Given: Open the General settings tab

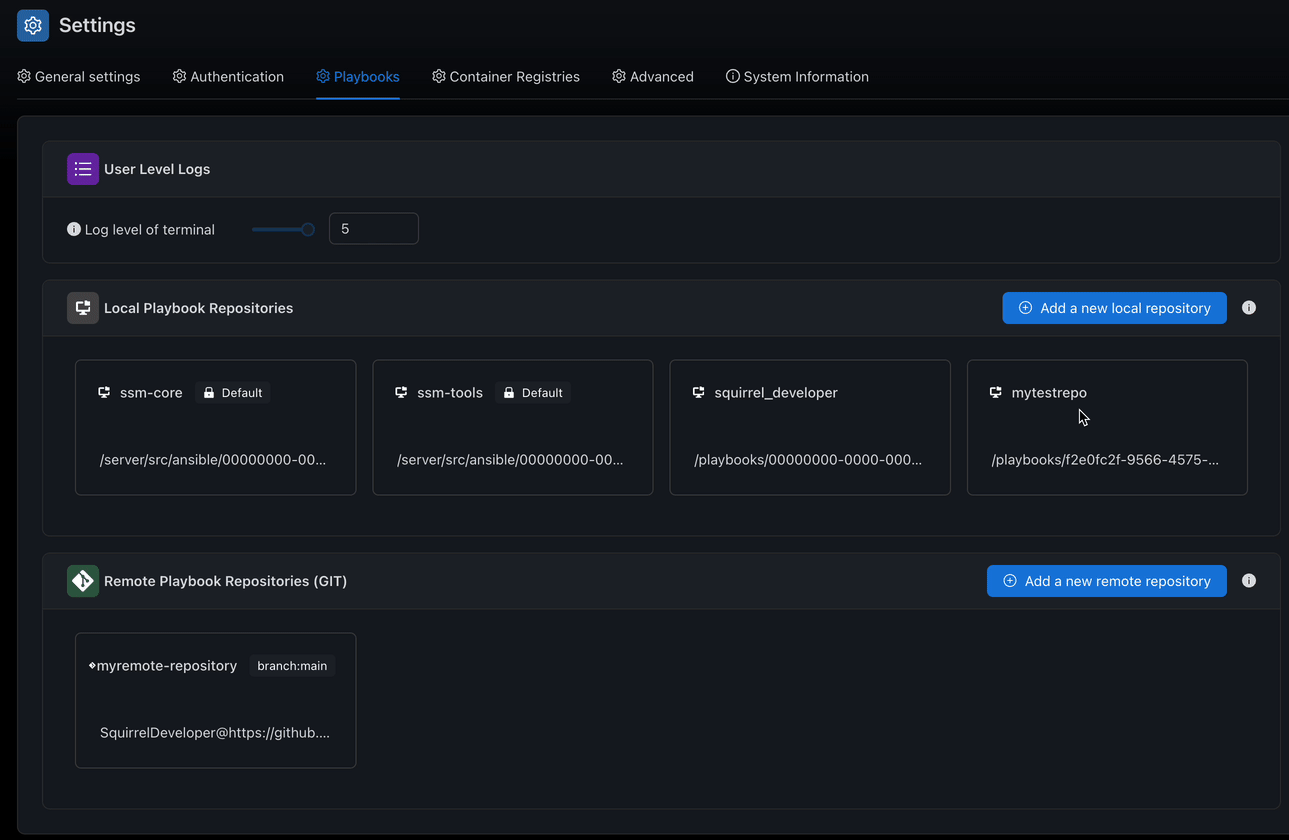Looking at the screenshot, I should pos(79,77).
